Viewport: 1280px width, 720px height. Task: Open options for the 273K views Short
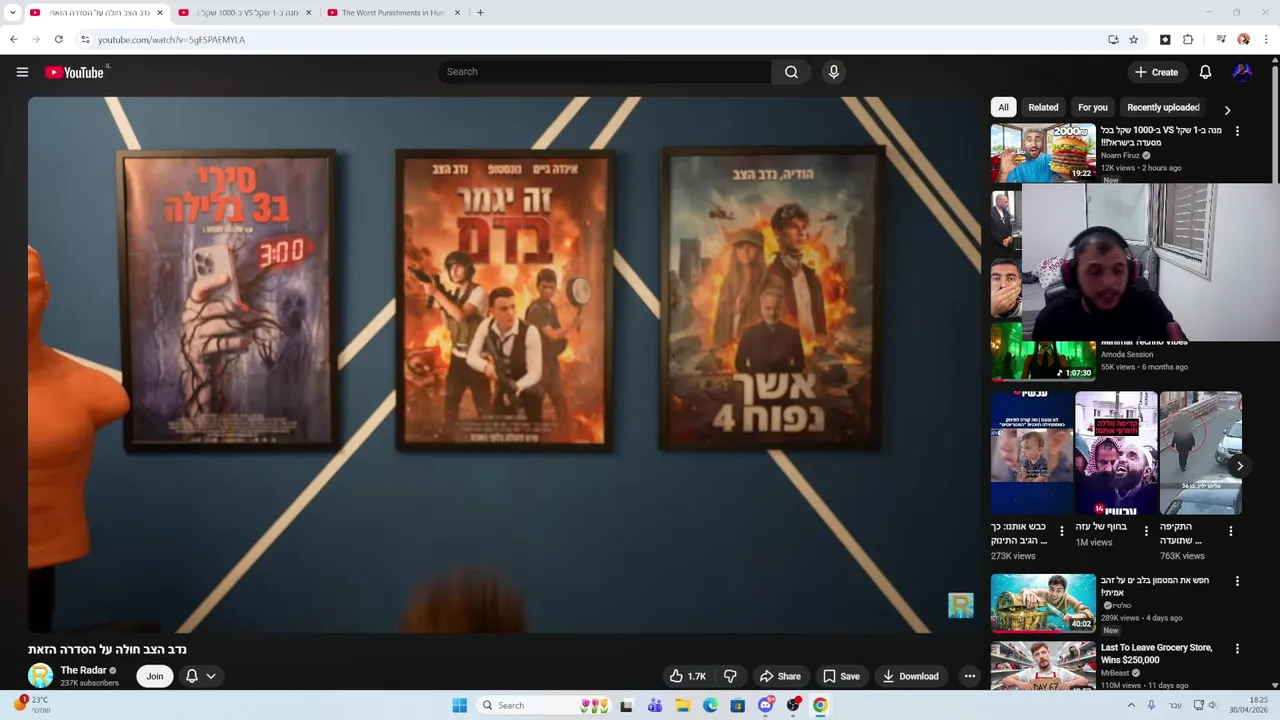[1062, 531]
